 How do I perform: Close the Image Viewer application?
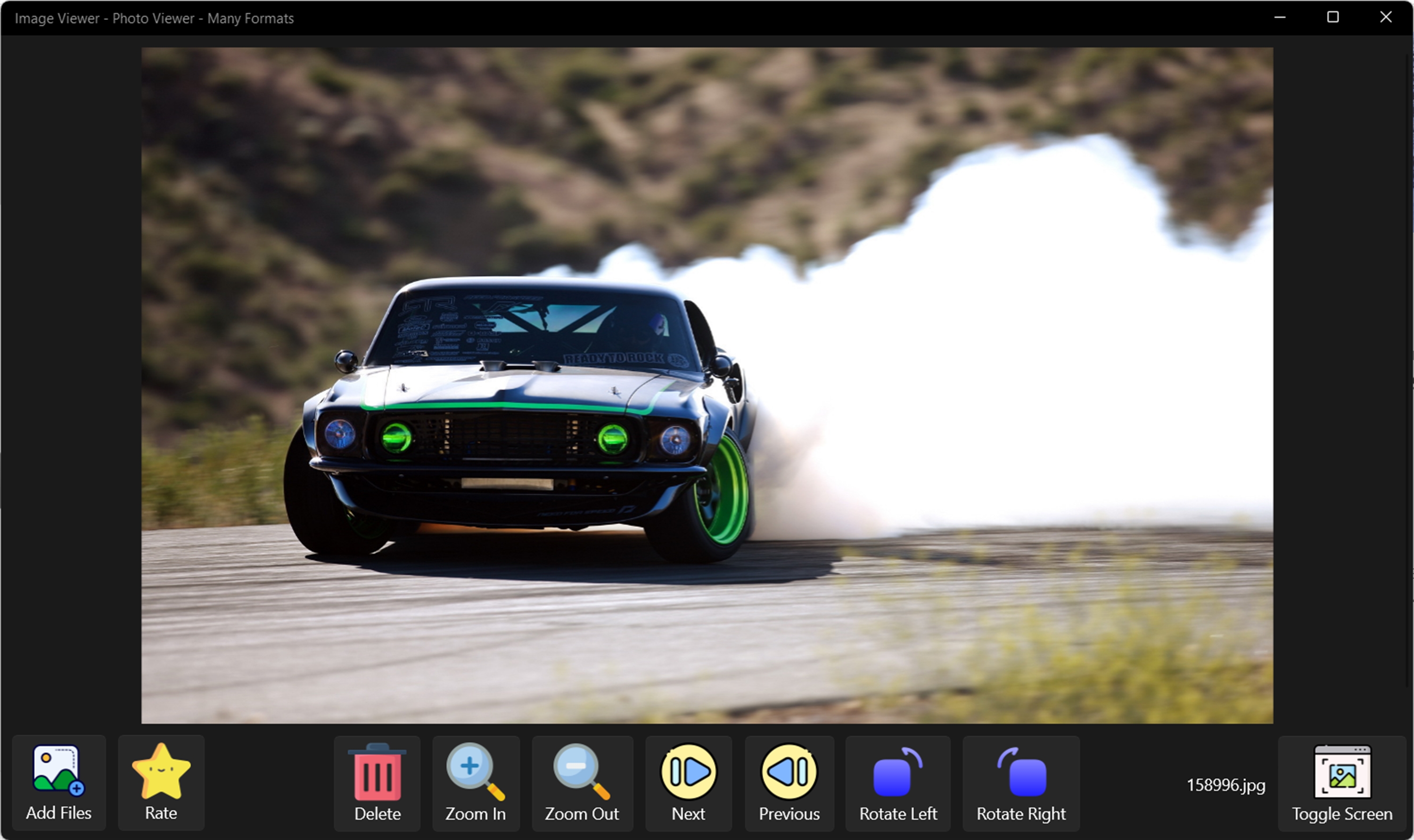click(1385, 17)
